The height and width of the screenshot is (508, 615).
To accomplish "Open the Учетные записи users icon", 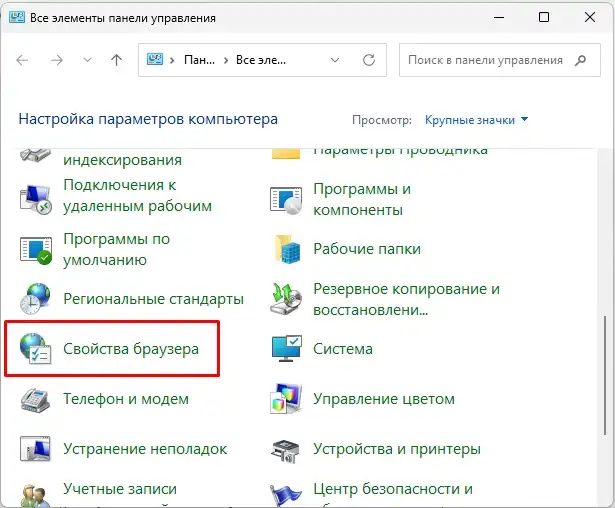I will (x=35, y=496).
